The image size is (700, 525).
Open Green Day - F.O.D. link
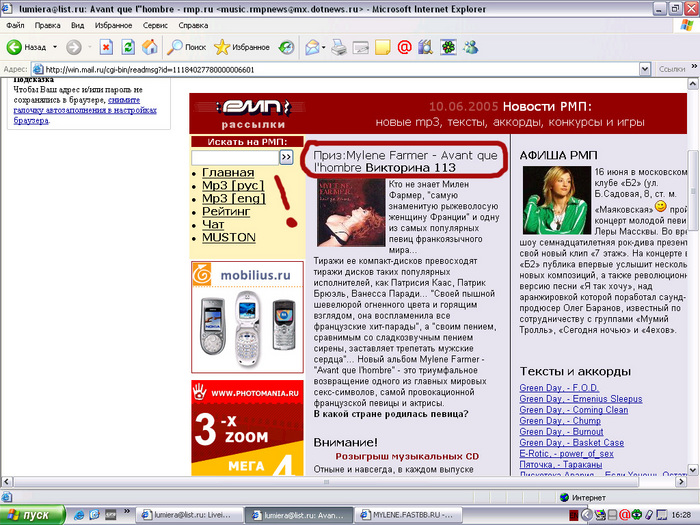click(x=559, y=388)
